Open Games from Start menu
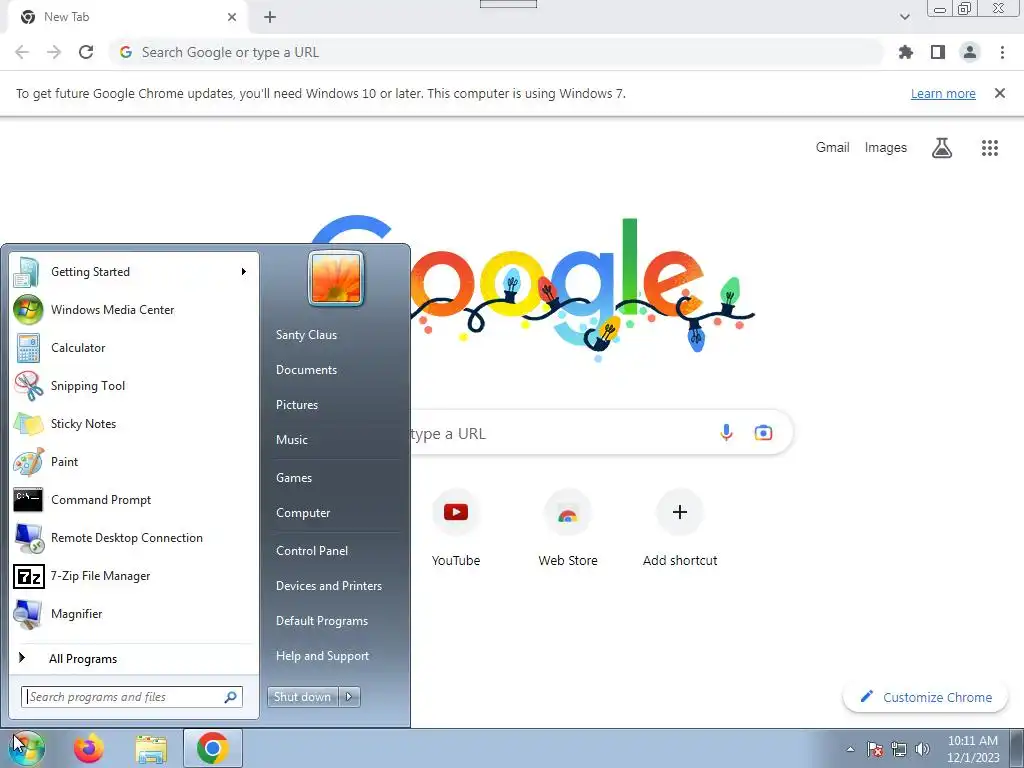1024x768 pixels. [x=294, y=478]
